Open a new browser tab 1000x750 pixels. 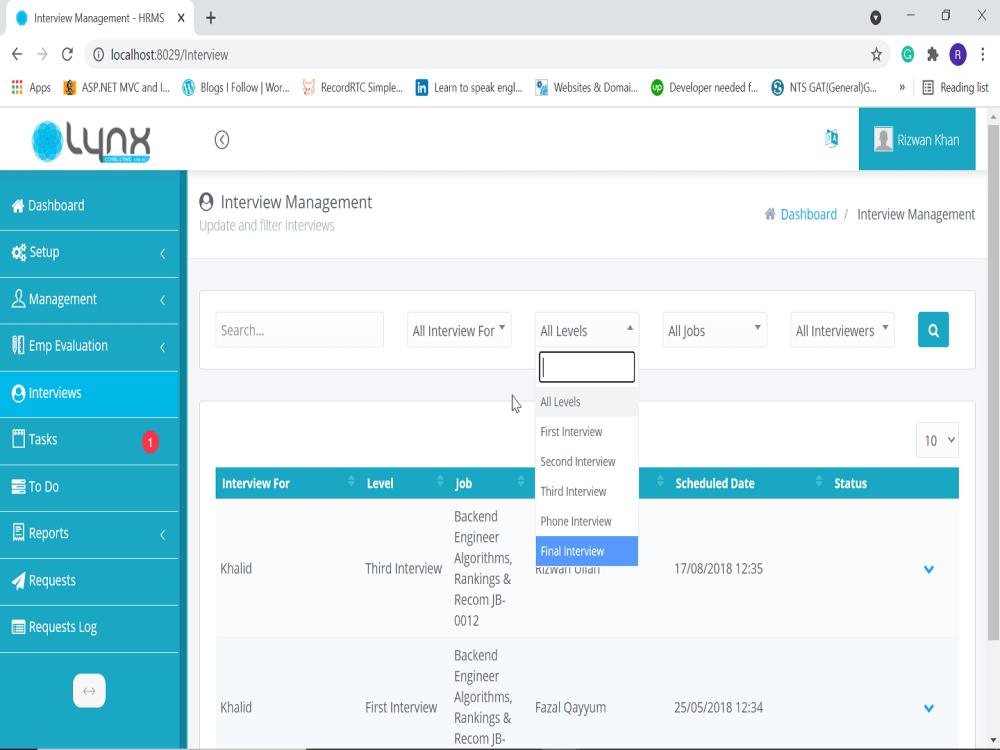[x=210, y=18]
